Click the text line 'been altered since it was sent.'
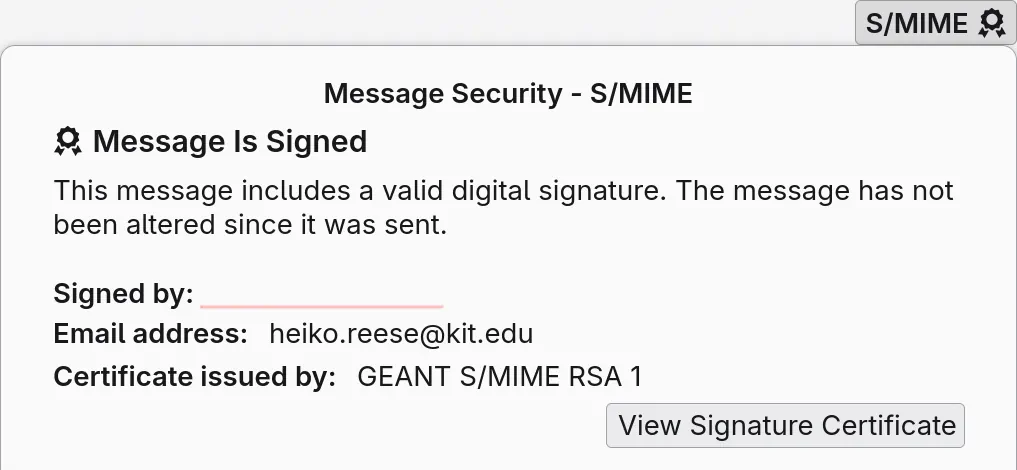The width and height of the screenshot is (1017, 470). click(x=250, y=225)
